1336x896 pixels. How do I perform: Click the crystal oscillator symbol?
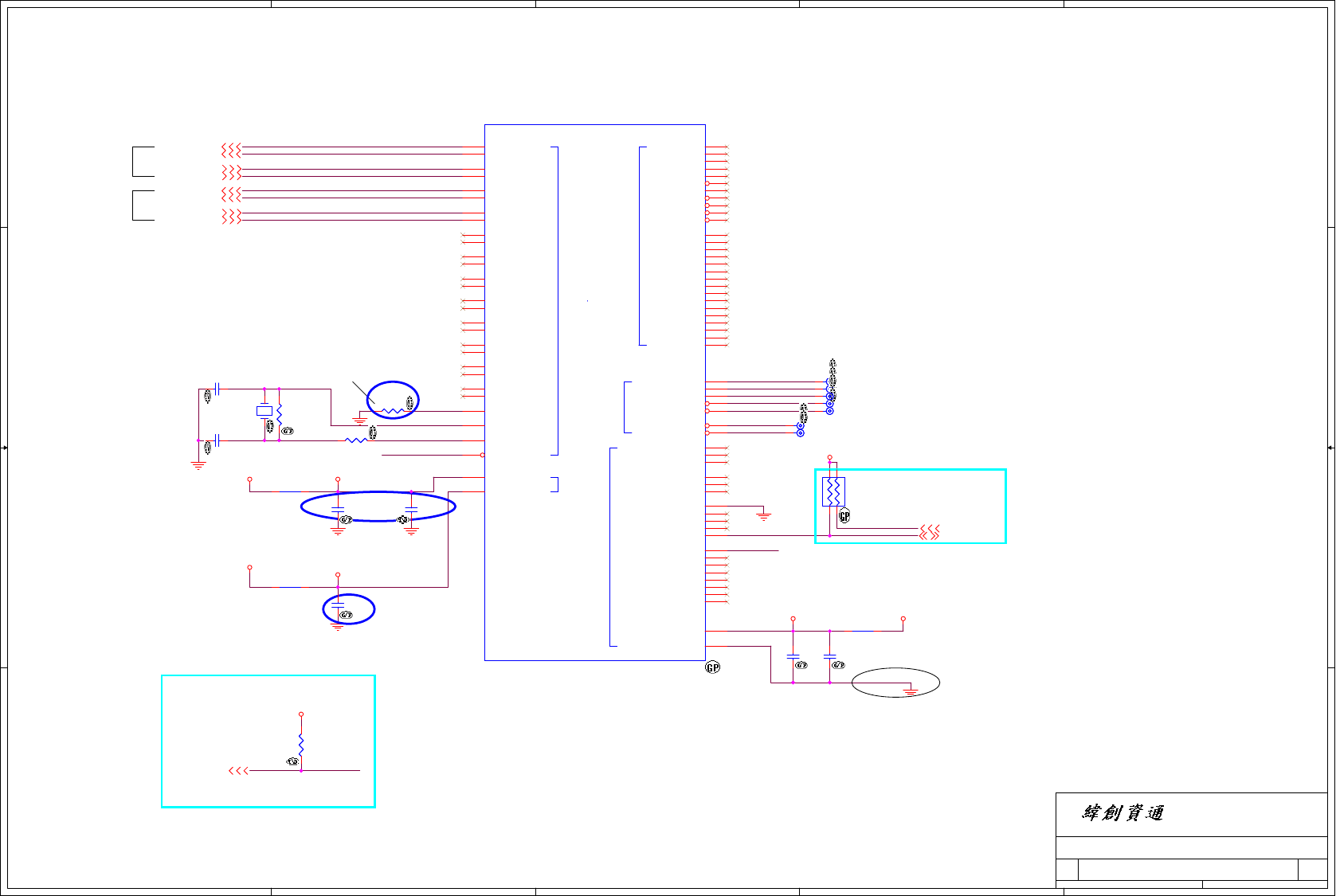coord(264,411)
